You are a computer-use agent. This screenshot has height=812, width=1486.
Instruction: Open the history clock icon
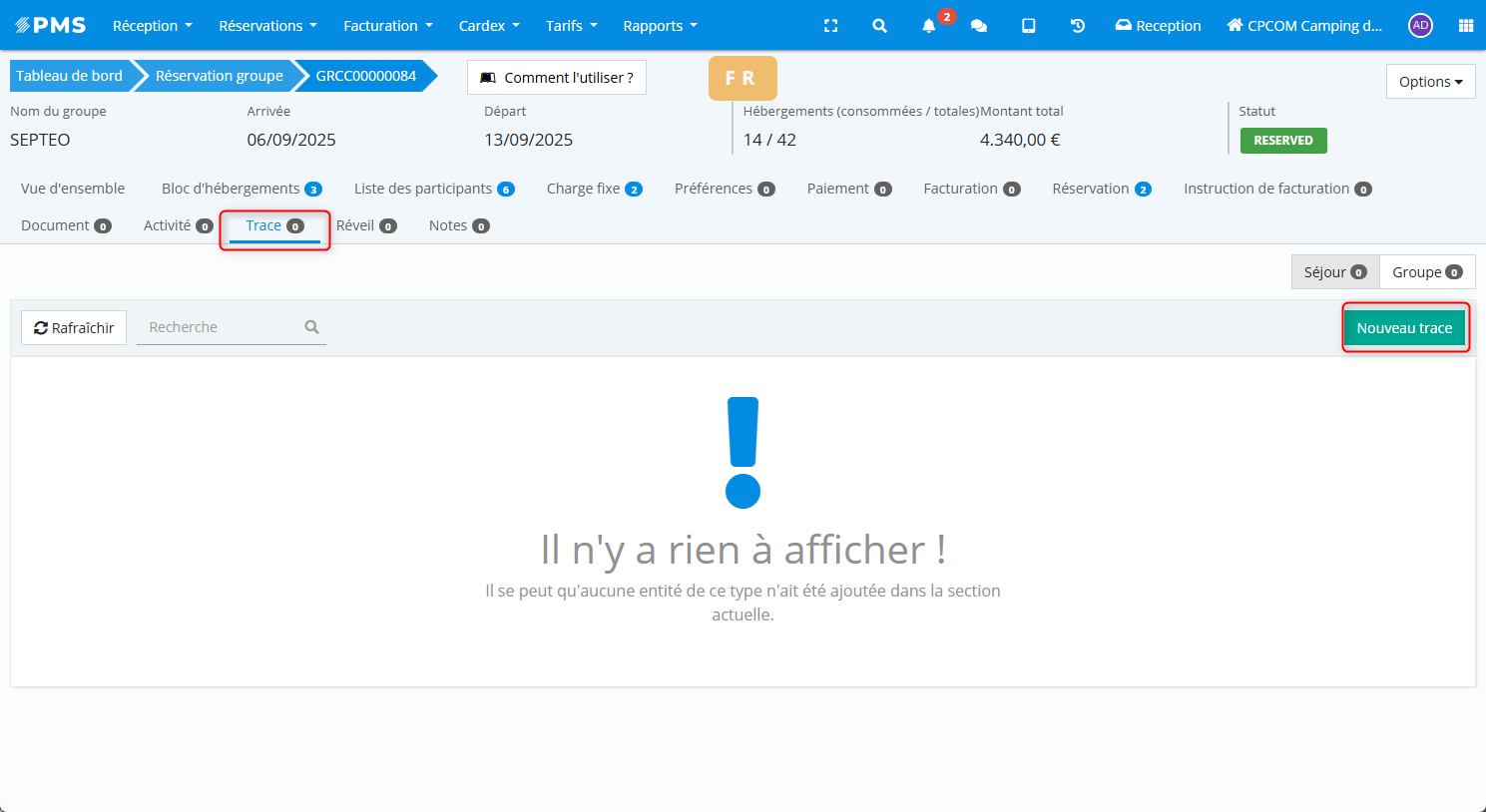[x=1078, y=26]
